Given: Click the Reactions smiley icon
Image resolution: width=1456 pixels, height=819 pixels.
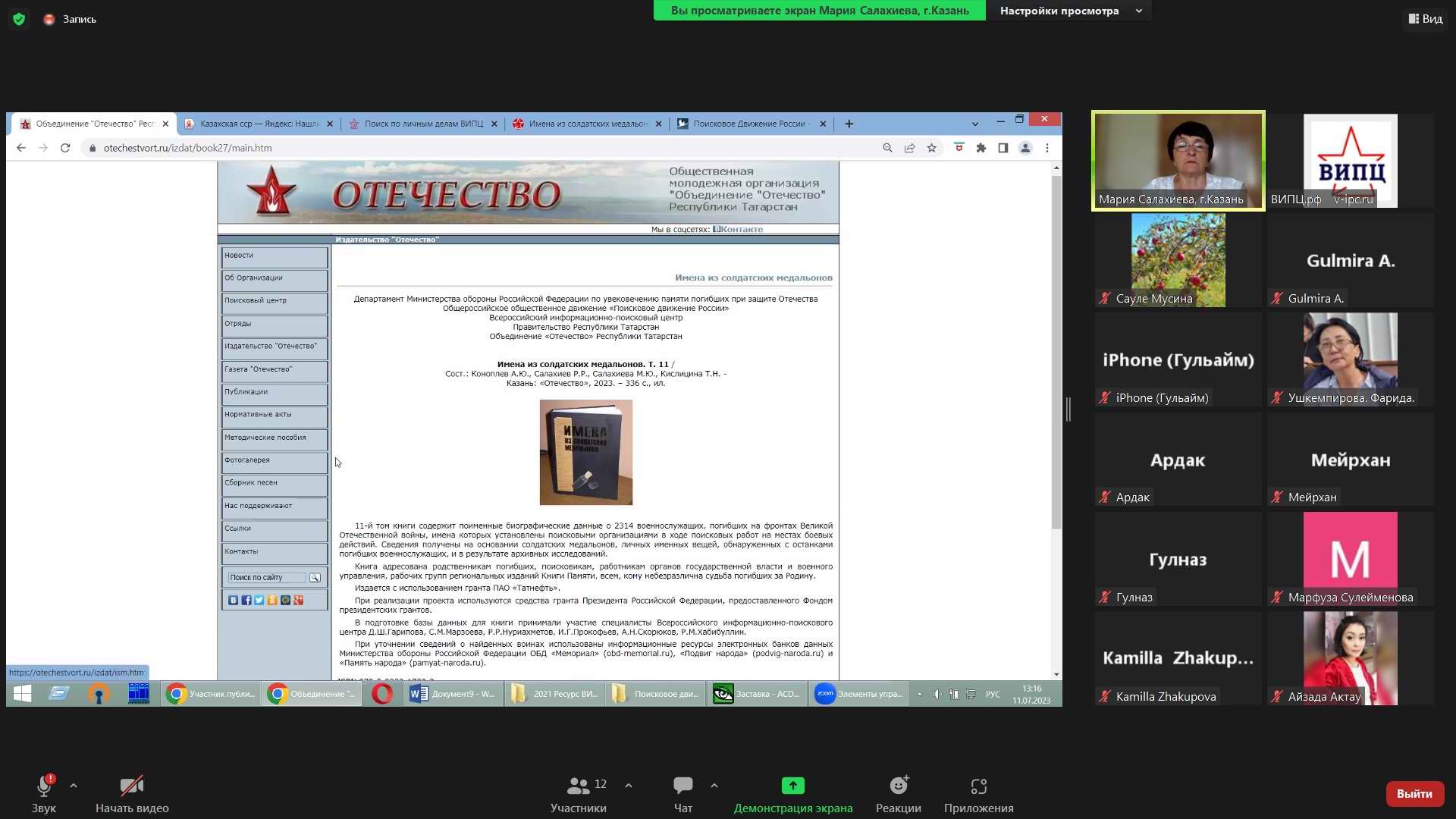Looking at the screenshot, I should click(x=899, y=786).
